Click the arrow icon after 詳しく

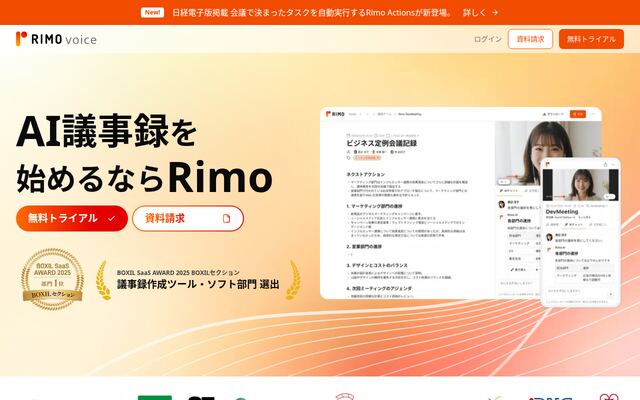pyautogui.click(x=495, y=13)
